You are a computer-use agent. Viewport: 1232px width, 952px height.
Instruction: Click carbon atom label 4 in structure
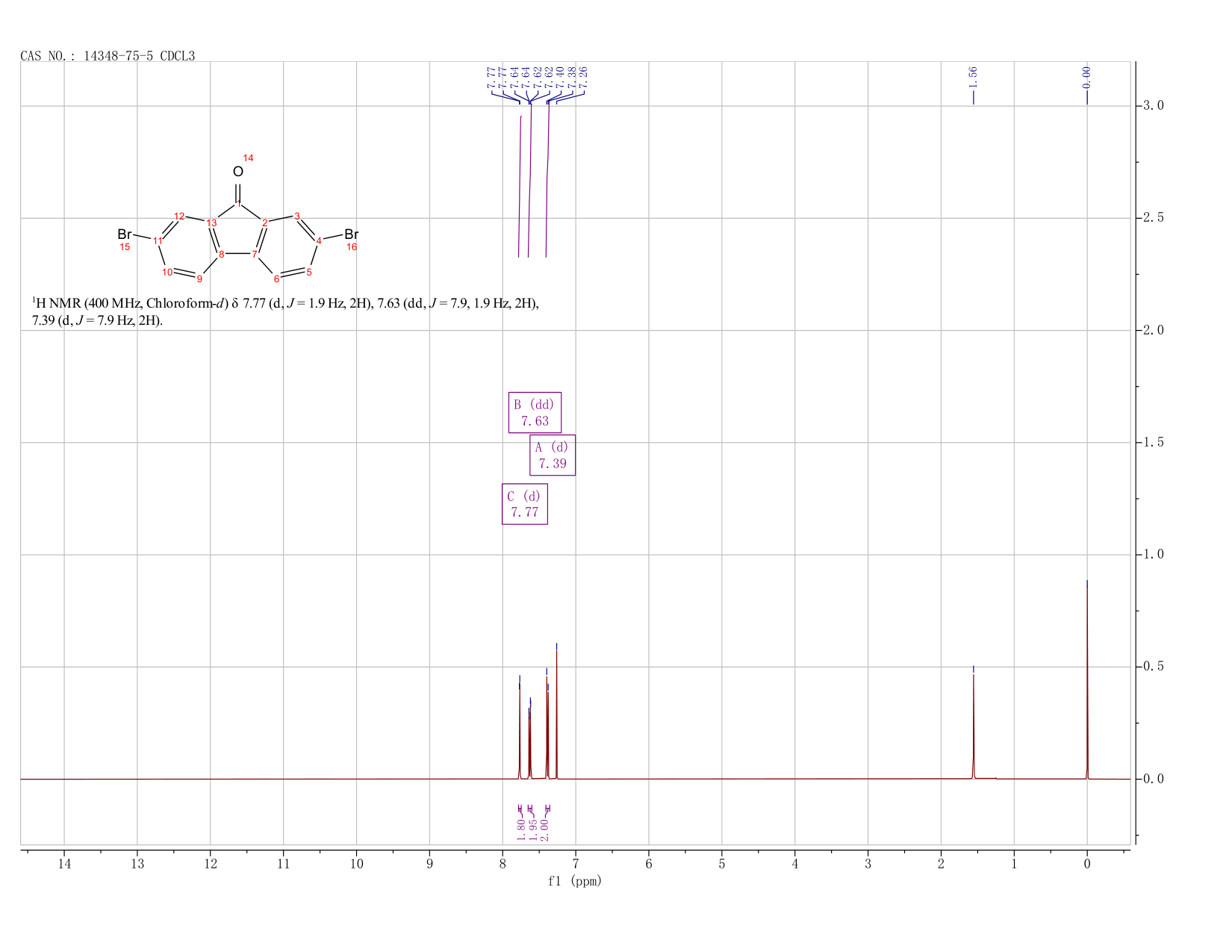point(319,240)
